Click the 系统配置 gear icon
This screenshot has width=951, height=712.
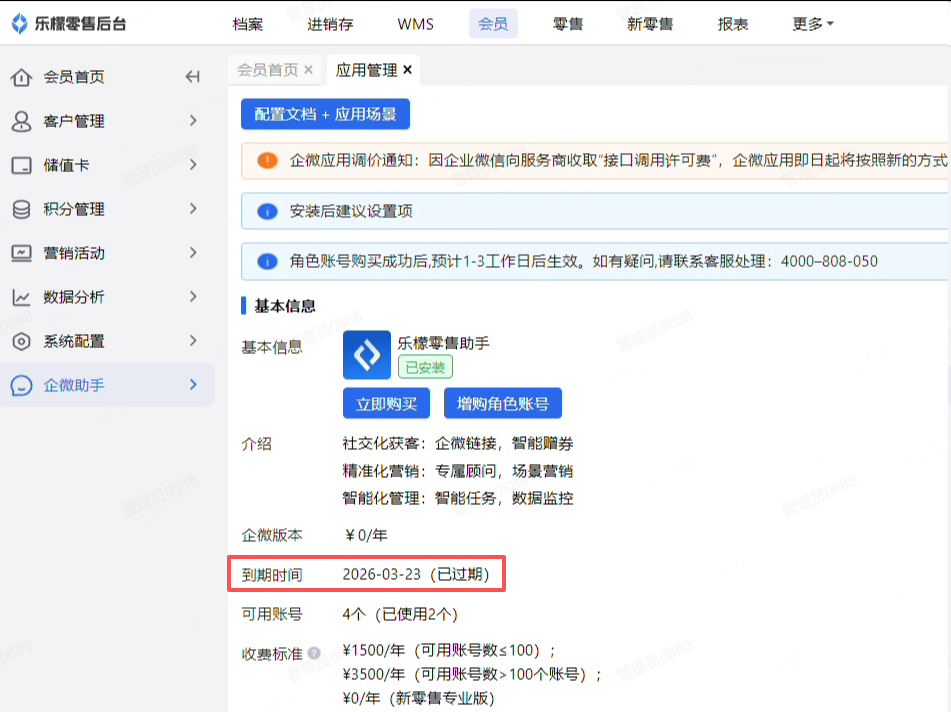(x=21, y=341)
